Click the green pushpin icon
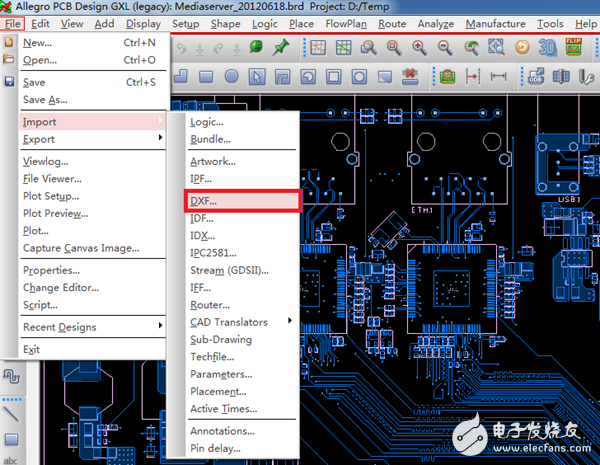The width and height of the screenshot is (600, 465). [x=281, y=46]
